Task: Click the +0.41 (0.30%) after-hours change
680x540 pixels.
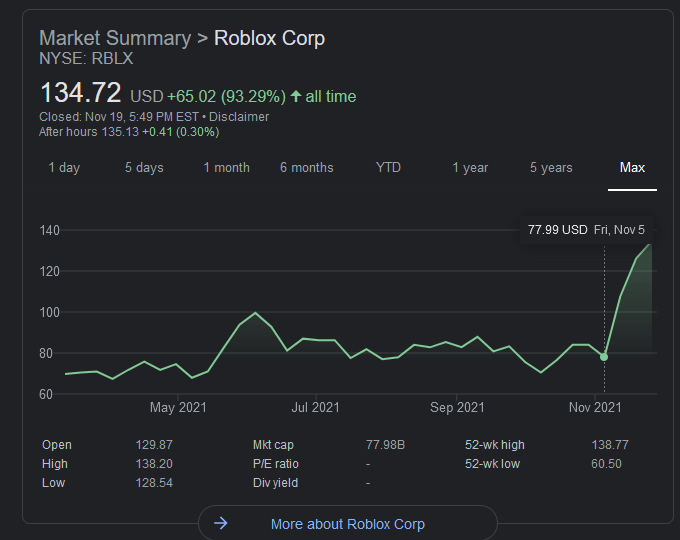Action: coord(181,132)
